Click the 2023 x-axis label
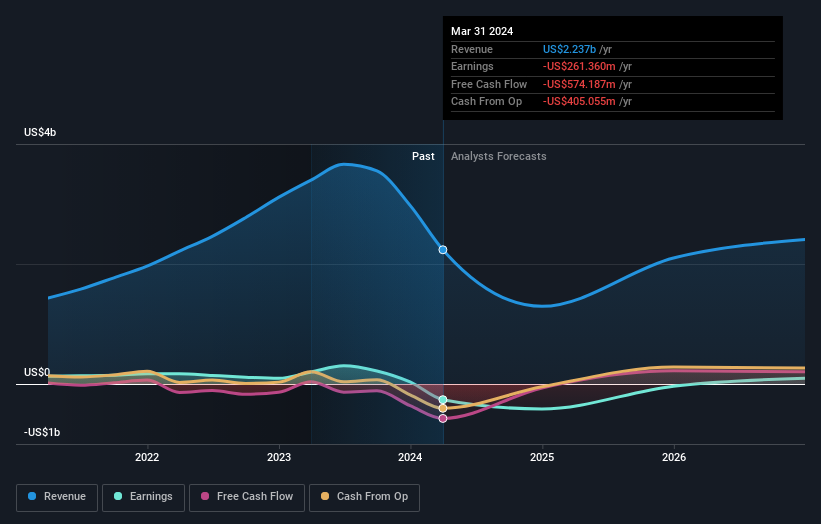Image resolution: width=821 pixels, height=524 pixels. [x=279, y=458]
